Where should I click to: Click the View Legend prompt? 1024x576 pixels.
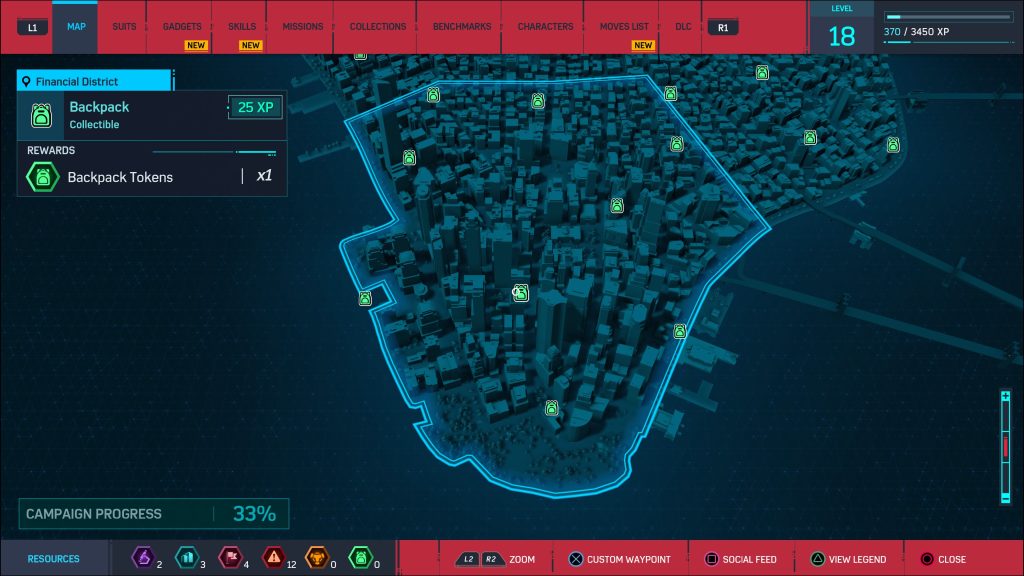848,559
